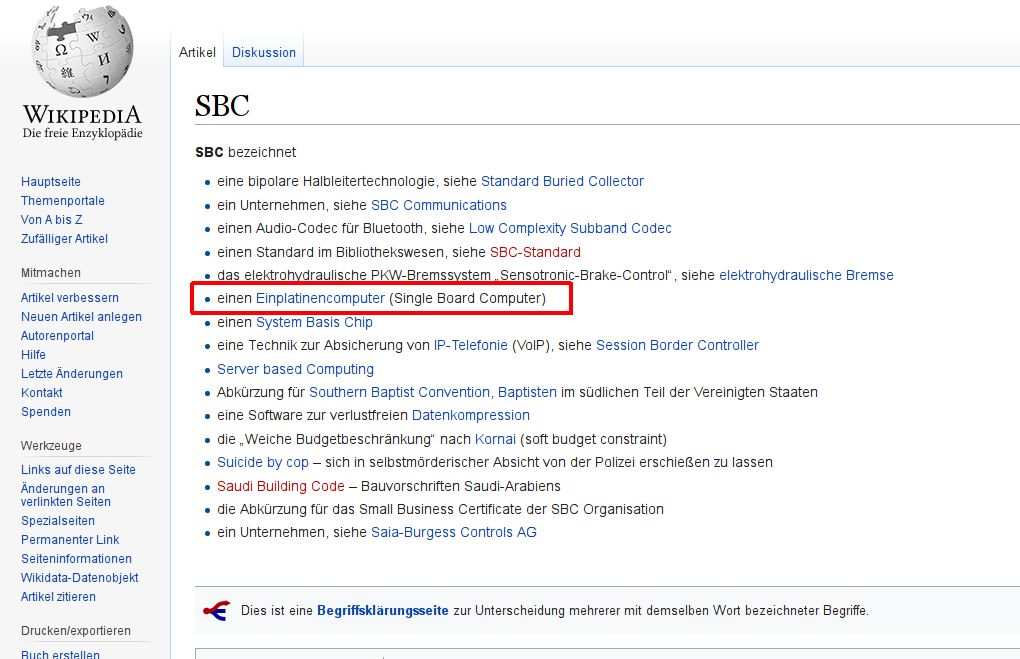1020x659 pixels.
Task: Show Links auf diese Seite
Action: (x=78, y=469)
